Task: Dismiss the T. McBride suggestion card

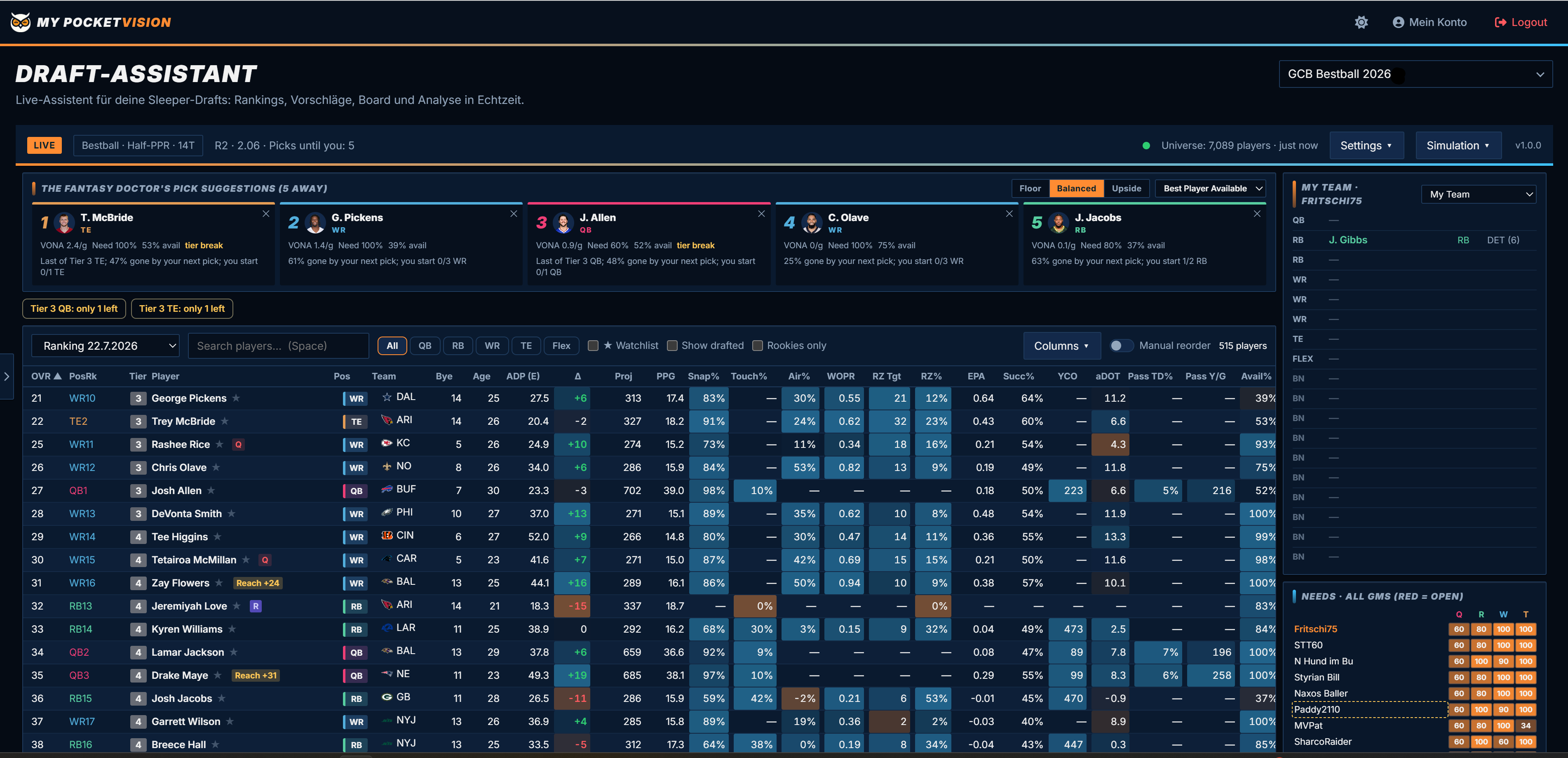Action: pos(266,214)
